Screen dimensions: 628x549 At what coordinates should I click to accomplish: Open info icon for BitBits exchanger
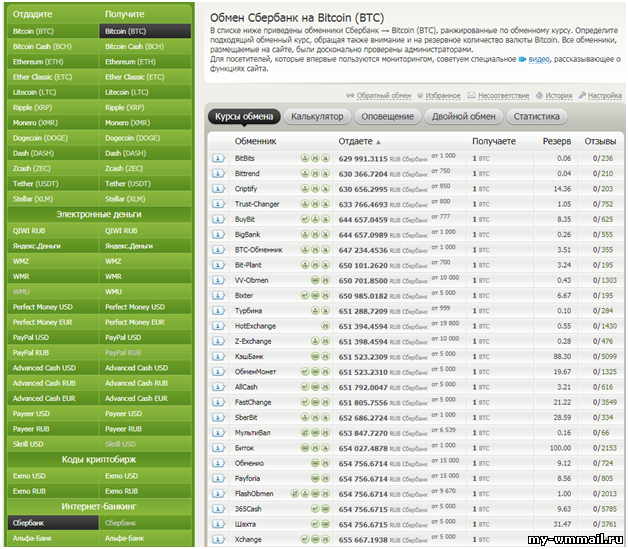[218, 158]
